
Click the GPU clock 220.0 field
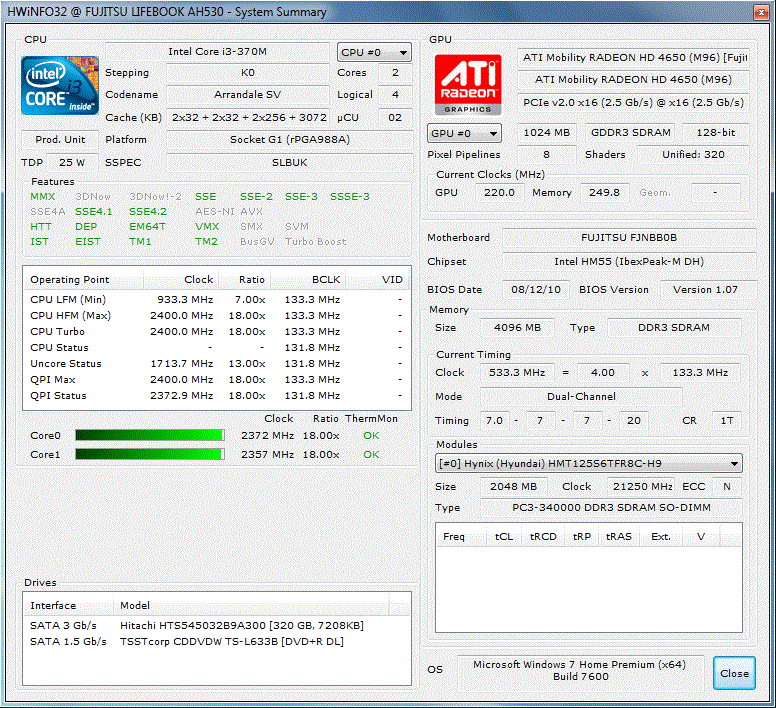click(499, 192)
